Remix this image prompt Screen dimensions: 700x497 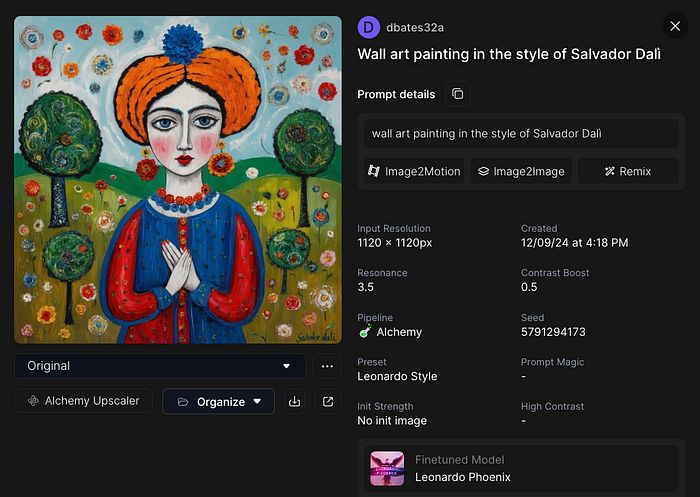[628, 171]
